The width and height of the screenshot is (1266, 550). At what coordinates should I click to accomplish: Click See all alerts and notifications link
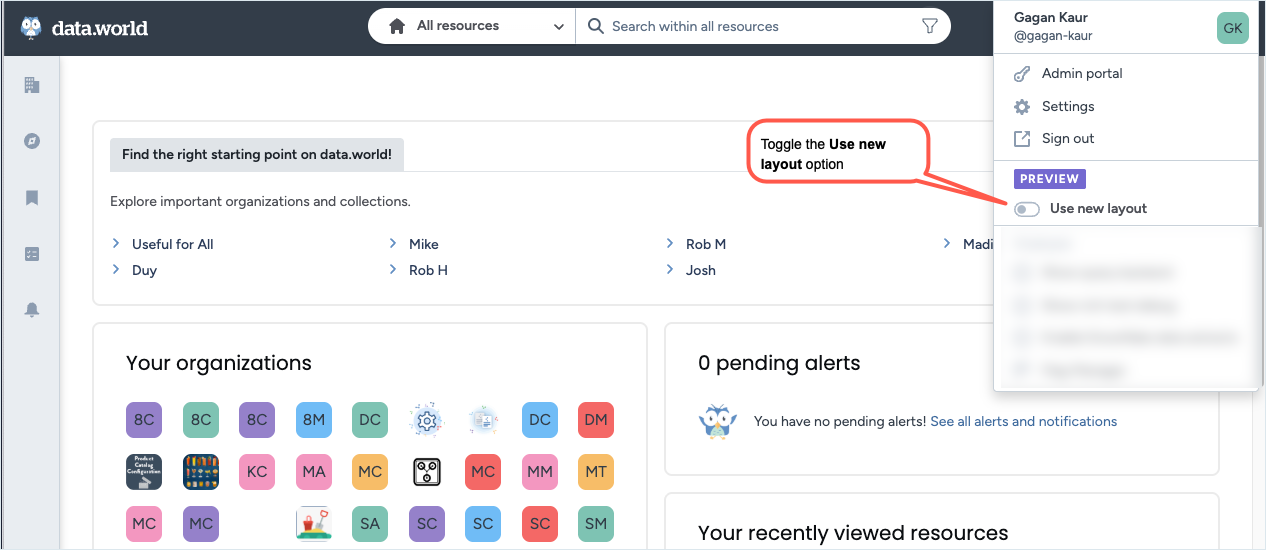tap(1023, 421)
